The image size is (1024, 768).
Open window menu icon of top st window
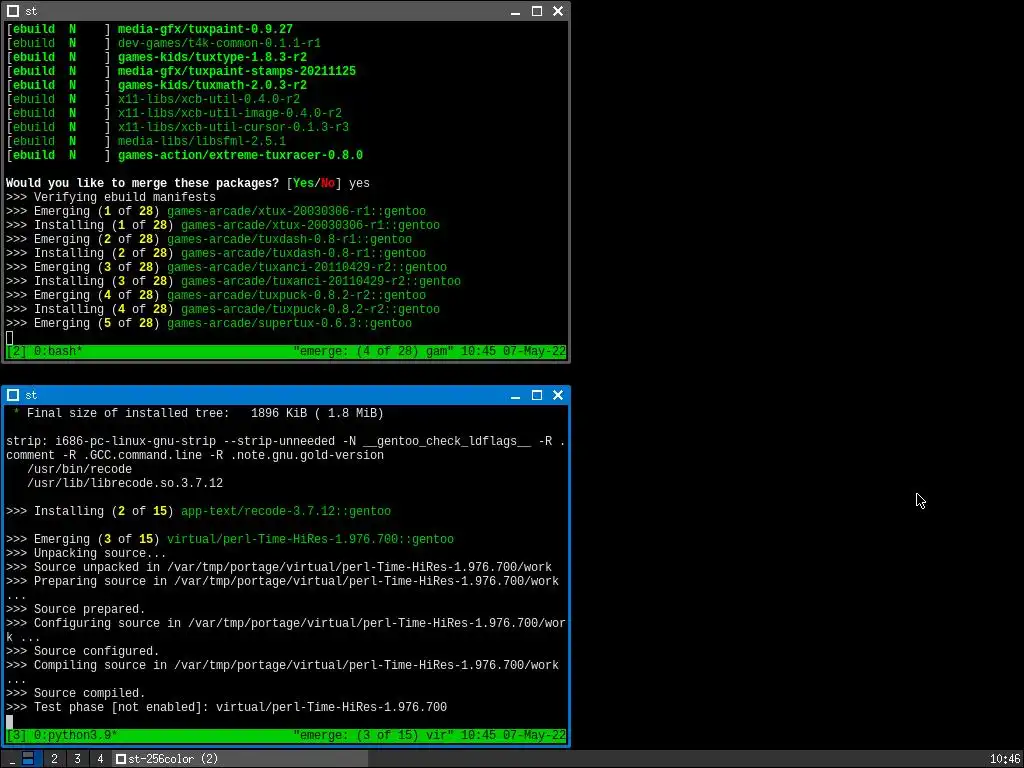click(x=12, y=11)
